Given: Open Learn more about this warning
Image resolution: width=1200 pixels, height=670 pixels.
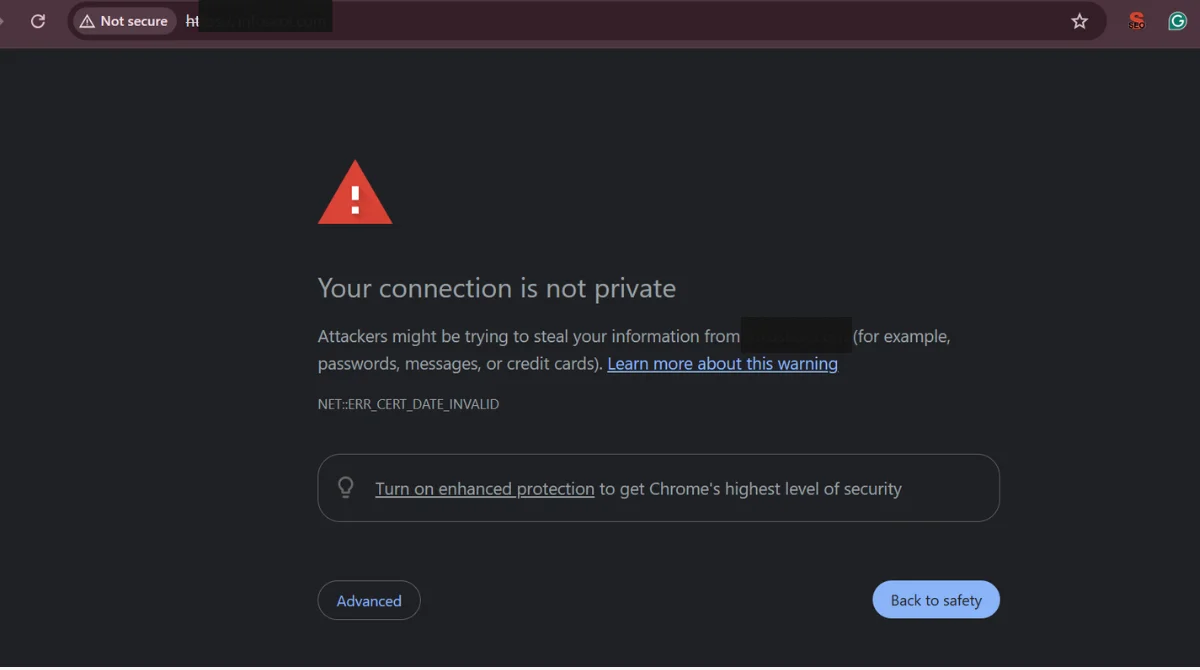Looking at the screenshot, I should point(722,363).
